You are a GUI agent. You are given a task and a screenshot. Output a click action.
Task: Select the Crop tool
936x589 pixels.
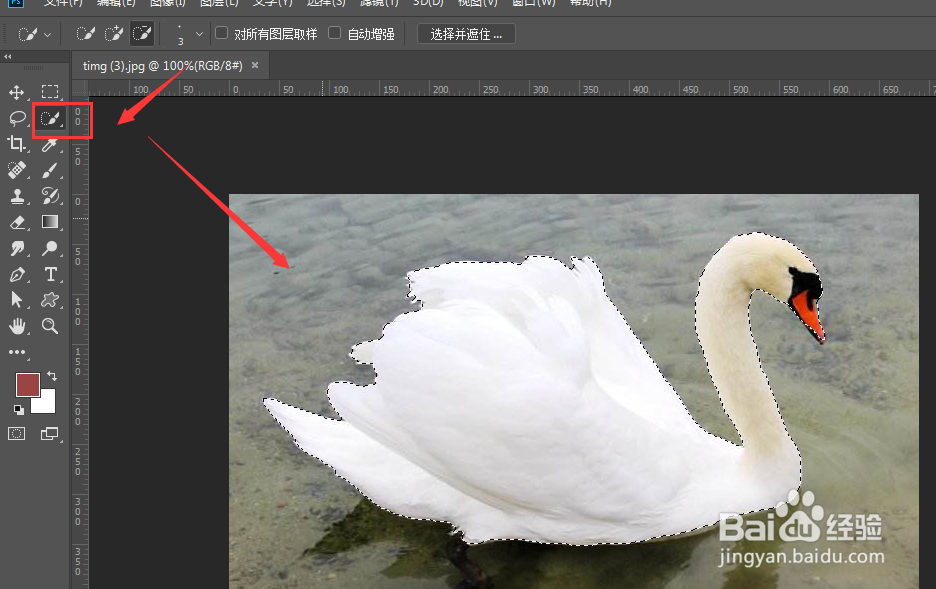17,144
